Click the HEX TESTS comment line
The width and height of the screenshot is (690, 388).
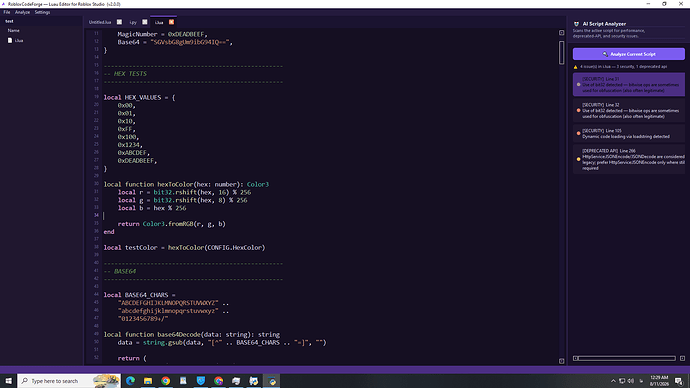tap(125, 74)
